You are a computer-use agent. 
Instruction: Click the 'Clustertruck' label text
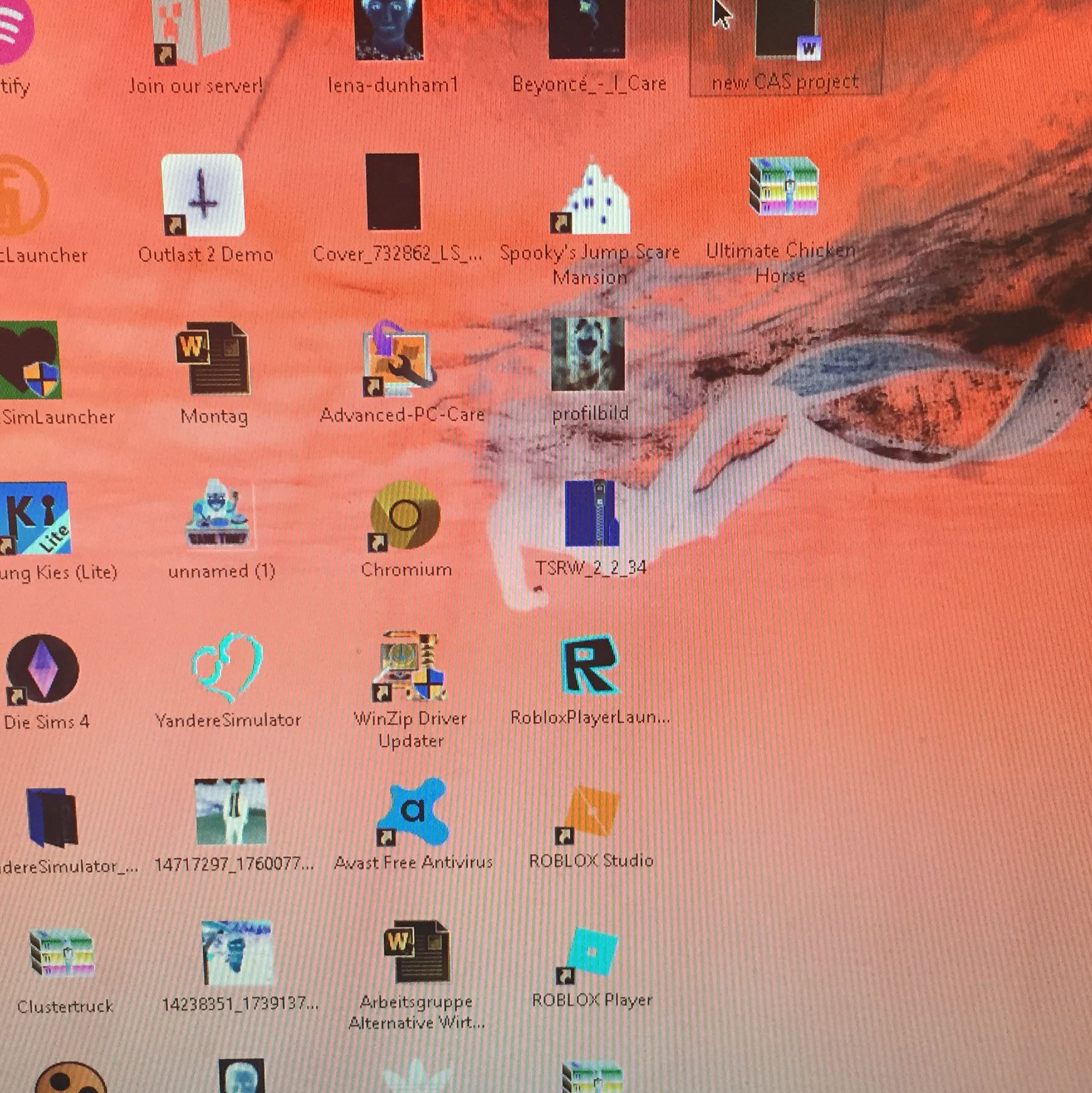pos(65,1007)
